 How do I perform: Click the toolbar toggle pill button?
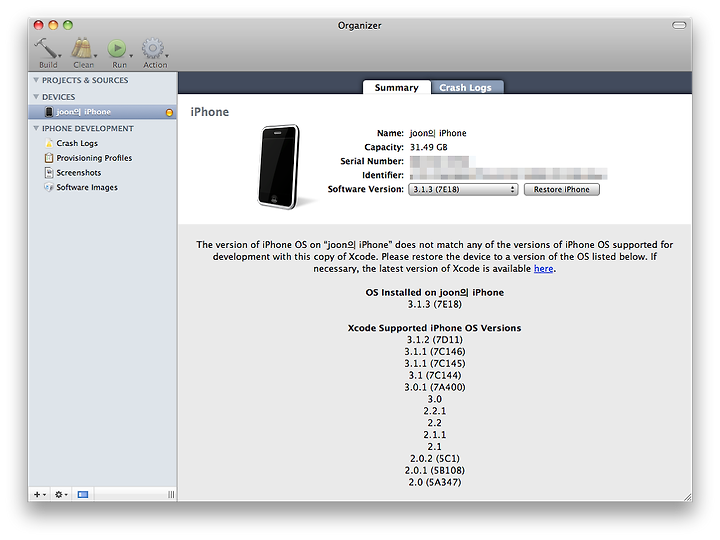[x=679, y=25]
